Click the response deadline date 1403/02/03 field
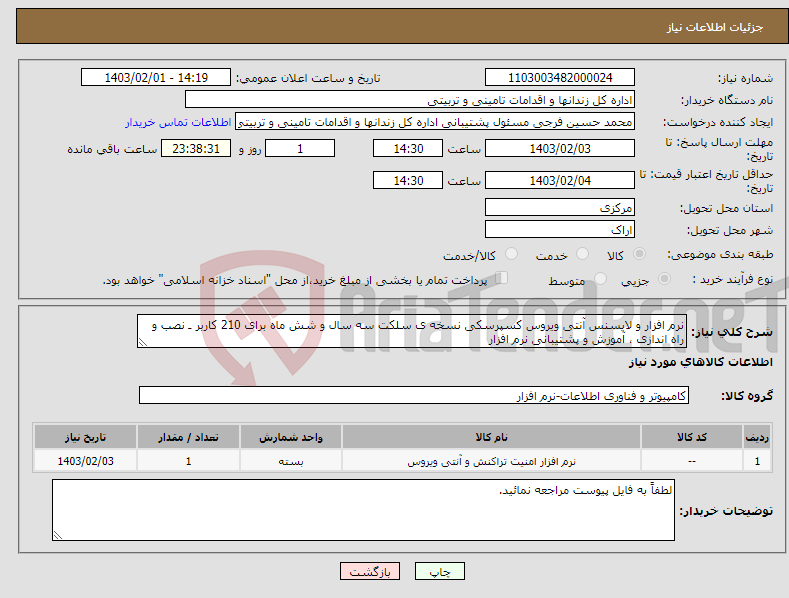 tap(560, 148)
